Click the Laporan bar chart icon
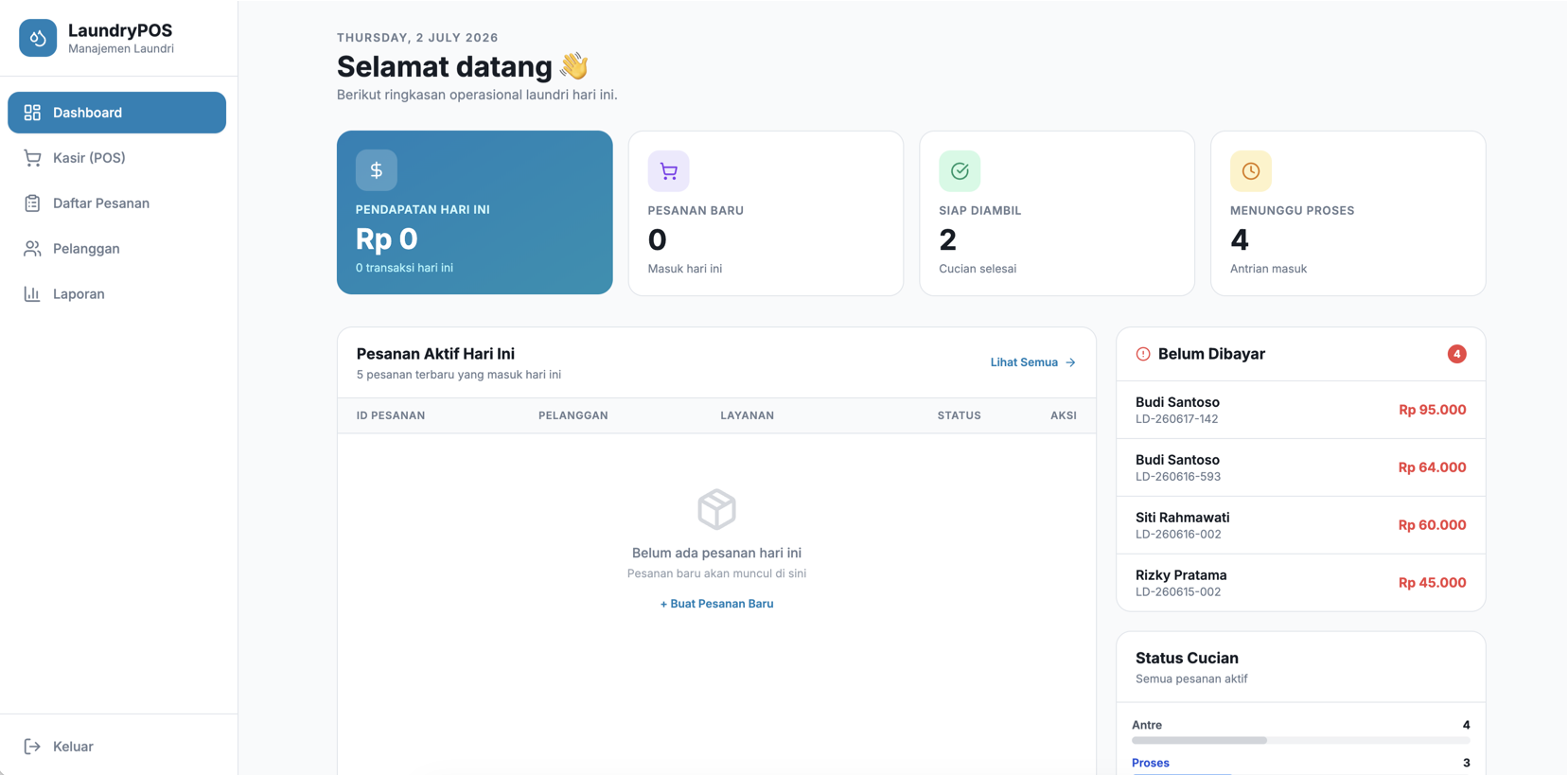Image resolution: width=1568 pixels, height=775 pixels. point(32,294)
